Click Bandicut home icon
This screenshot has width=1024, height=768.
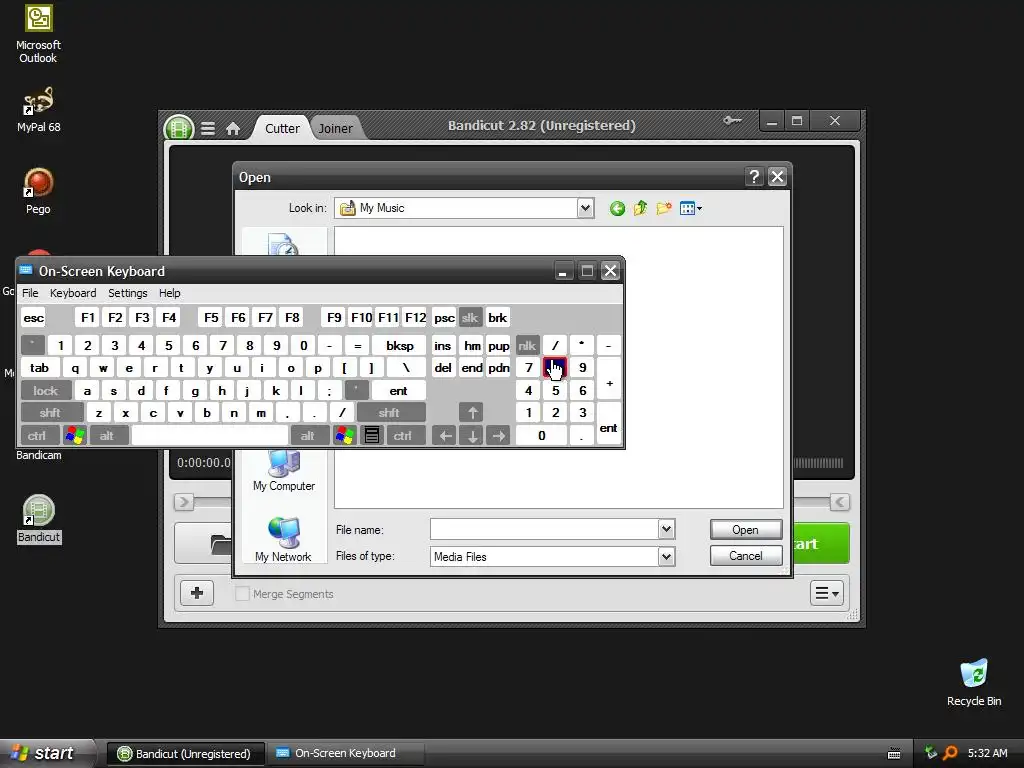pyautogui.click(x=233, y=129)
